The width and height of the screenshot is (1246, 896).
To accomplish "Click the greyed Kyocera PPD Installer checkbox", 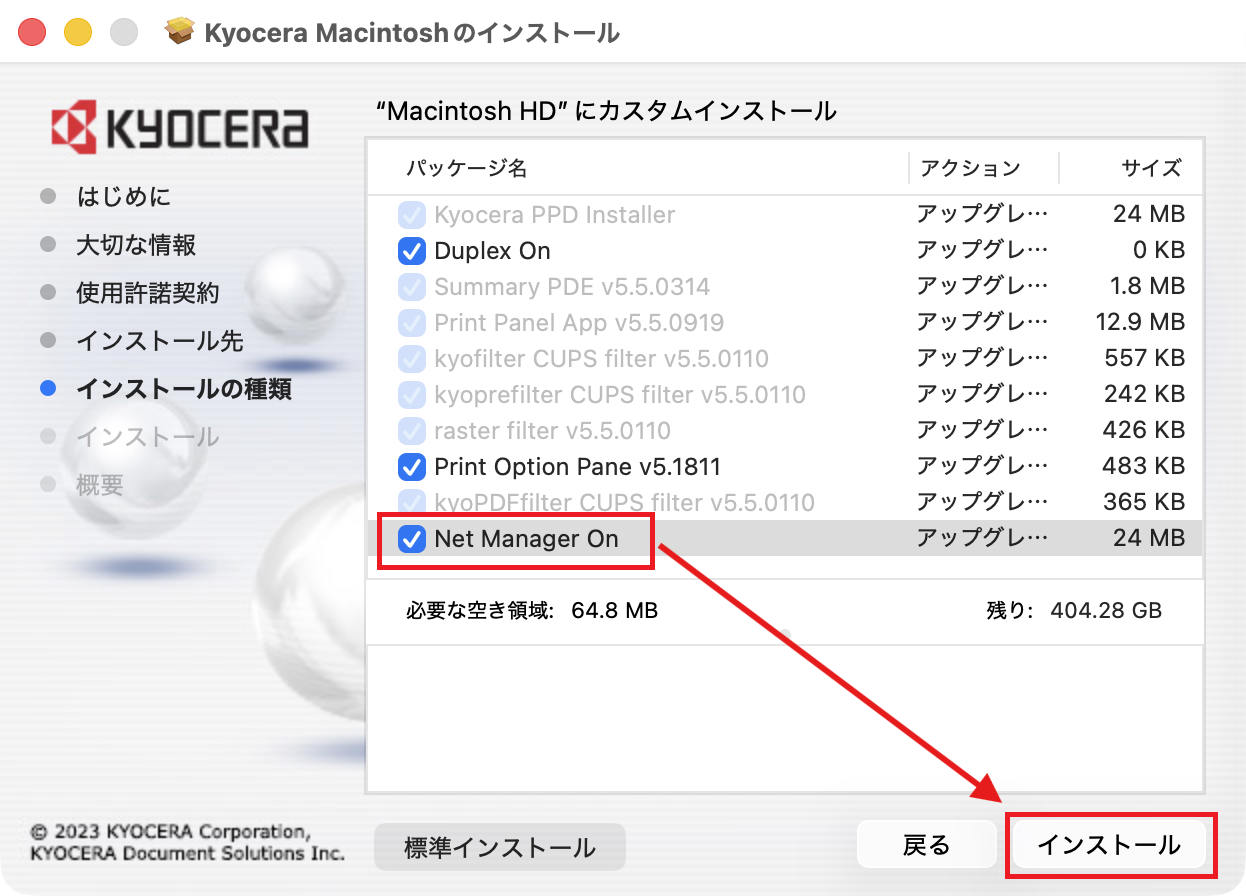I will pos(411,215).
